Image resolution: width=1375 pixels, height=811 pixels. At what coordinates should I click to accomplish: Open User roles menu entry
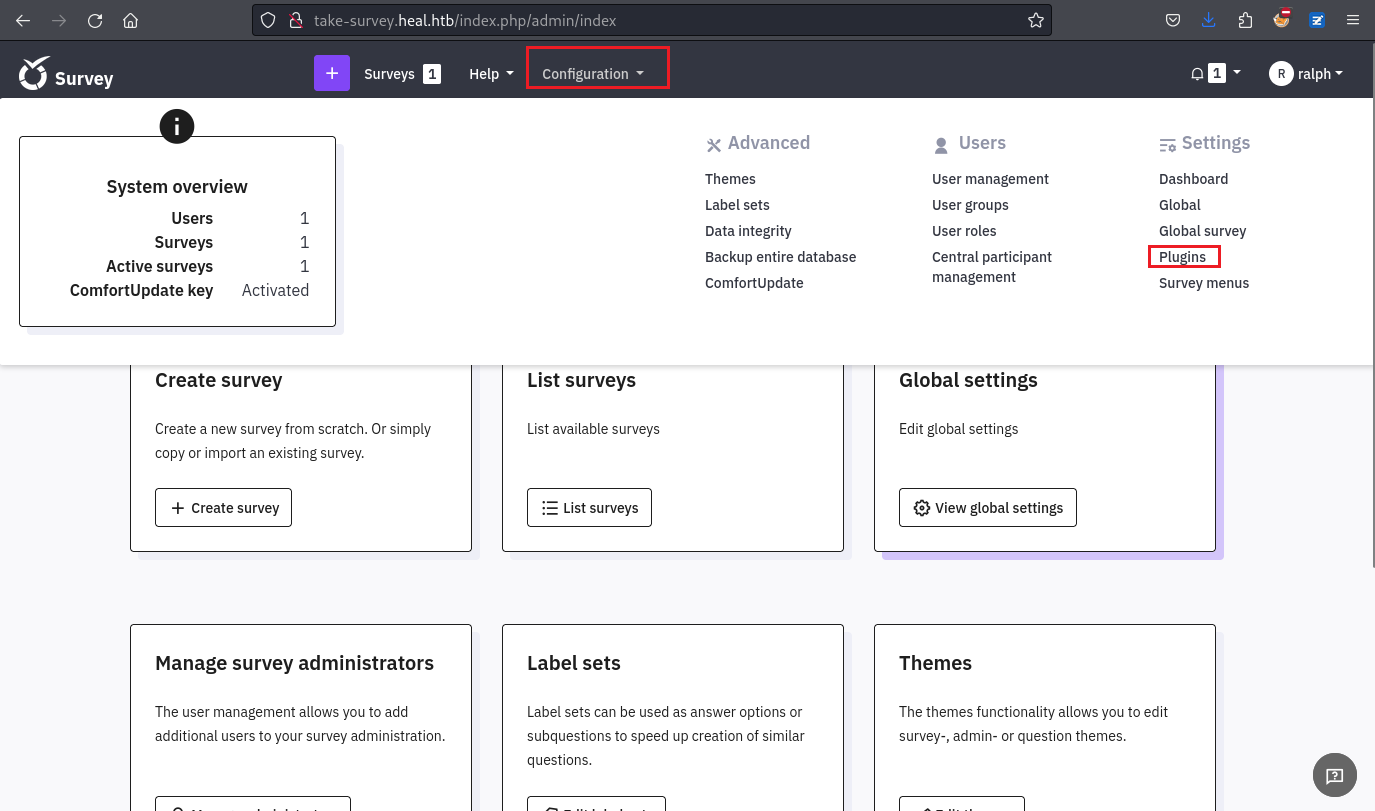[x=964, y=231]
